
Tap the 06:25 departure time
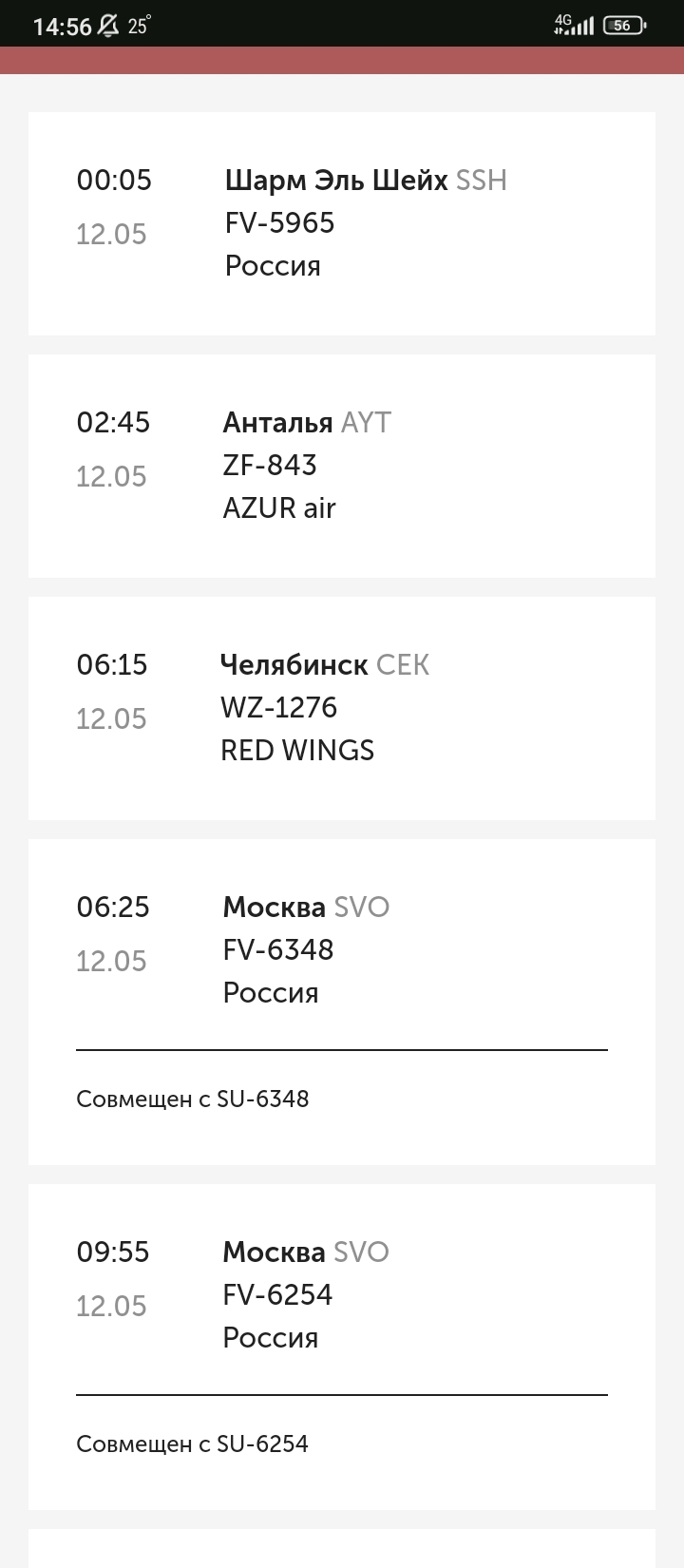[x=113, y=908]
